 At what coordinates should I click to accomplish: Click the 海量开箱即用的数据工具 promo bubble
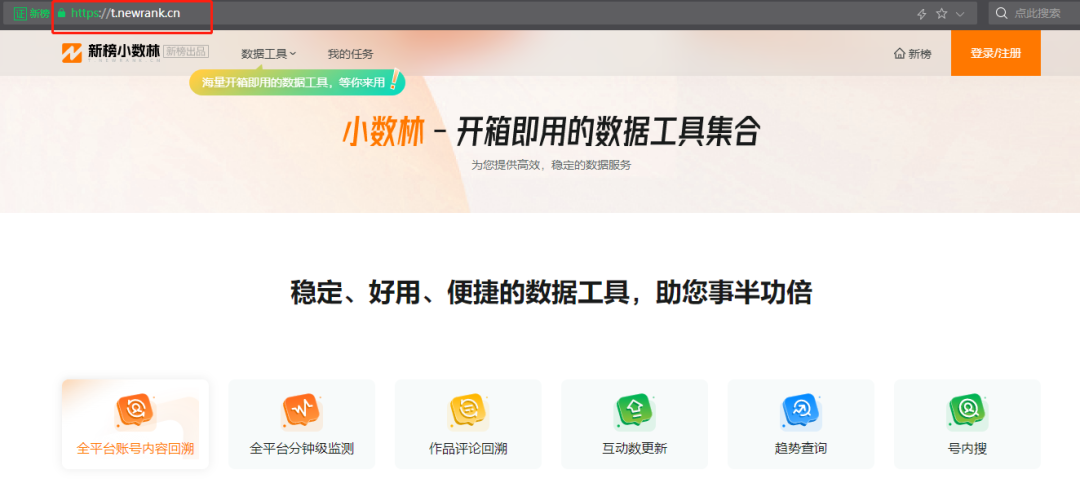tap(297, 82)
